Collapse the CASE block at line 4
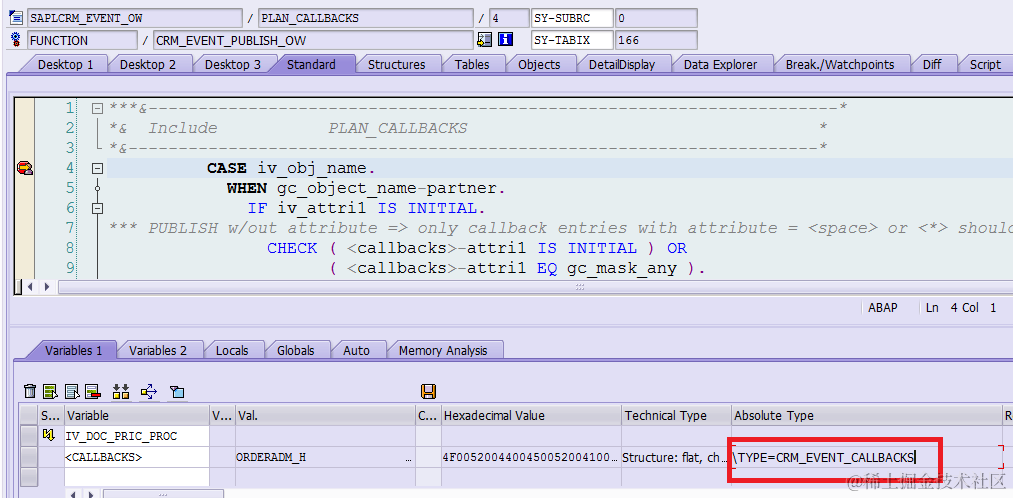1013x498 pixels. [x=97, y=169]
